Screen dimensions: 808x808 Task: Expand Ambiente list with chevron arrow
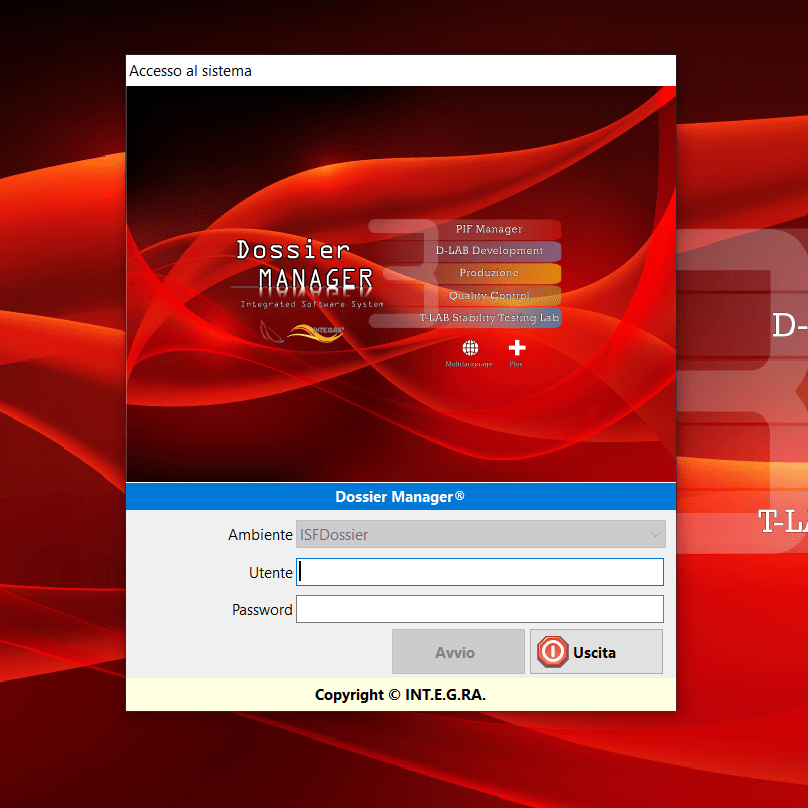coord(655,534)
